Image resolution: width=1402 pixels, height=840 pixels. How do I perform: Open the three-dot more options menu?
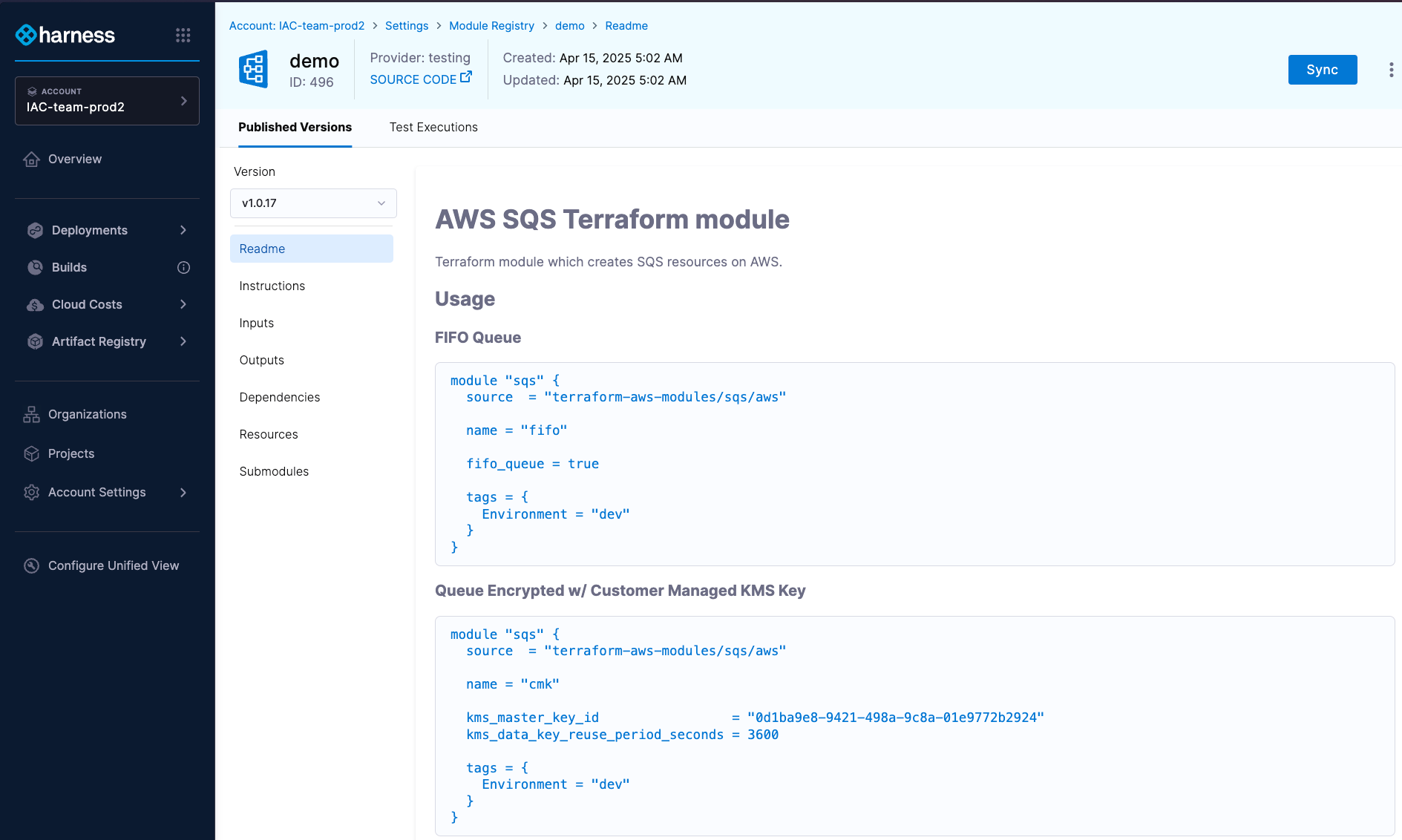coord(1391,70)
